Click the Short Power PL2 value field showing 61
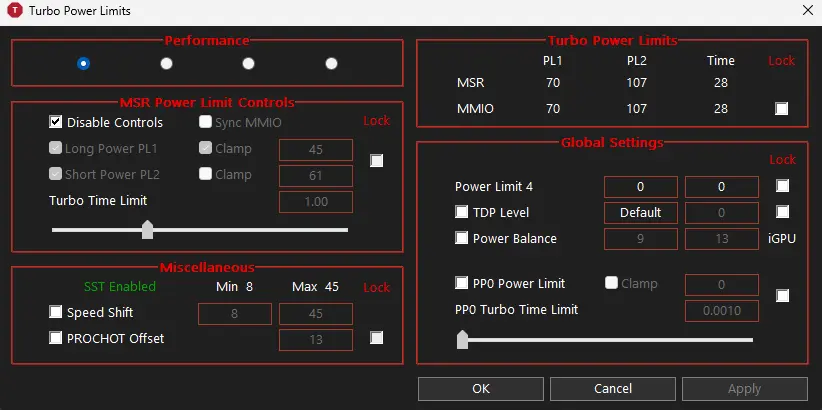This screenshot has height=410, width=822. pos(316,176)
